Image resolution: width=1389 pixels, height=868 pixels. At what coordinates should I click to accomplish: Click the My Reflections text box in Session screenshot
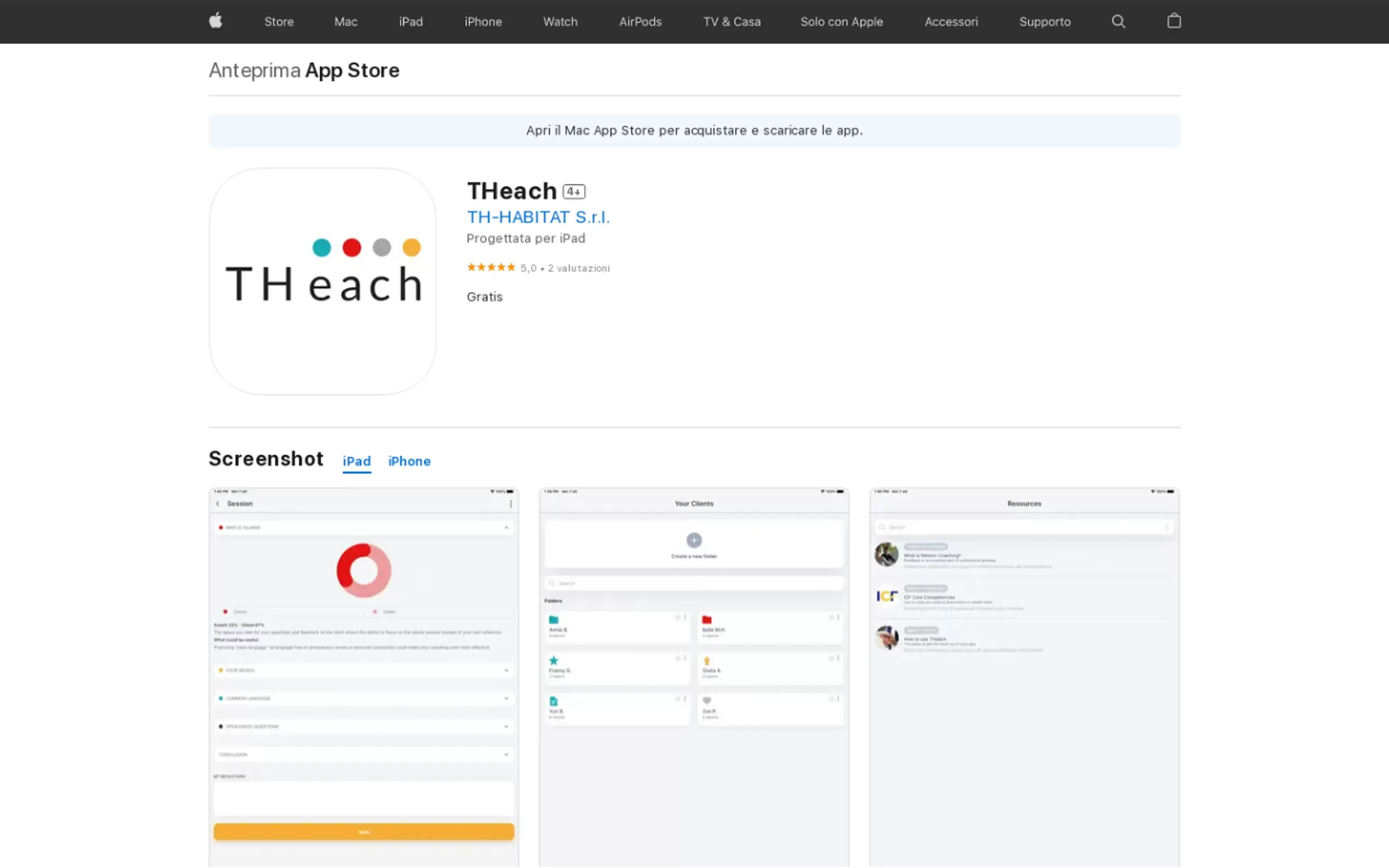coord(364,798)
